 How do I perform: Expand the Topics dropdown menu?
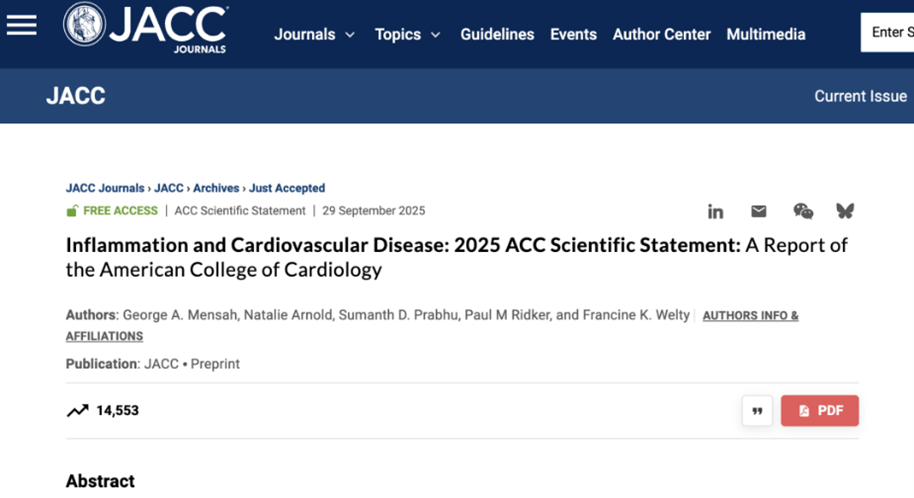tap(407, 34)
